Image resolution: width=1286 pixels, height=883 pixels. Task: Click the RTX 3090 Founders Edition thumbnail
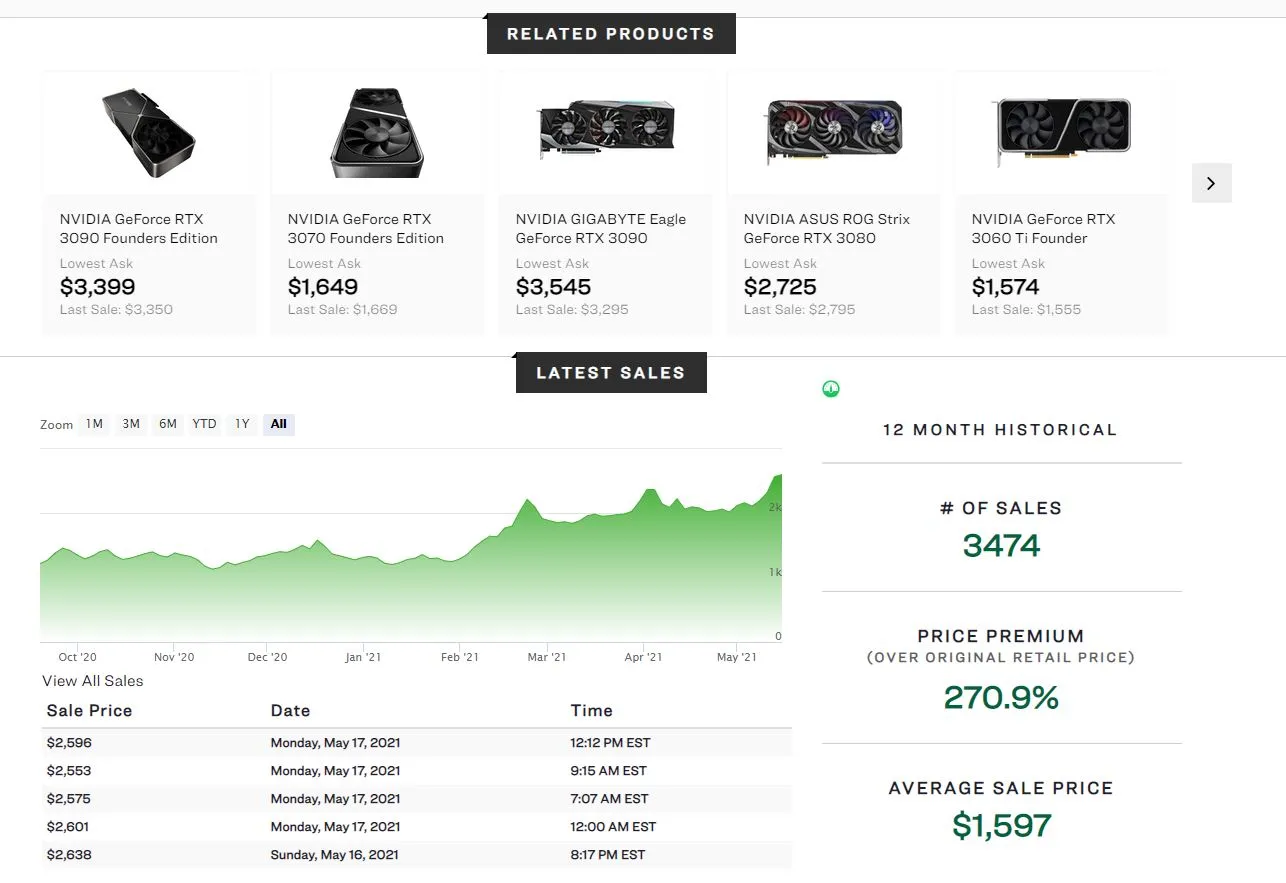[x=148, y=130]
